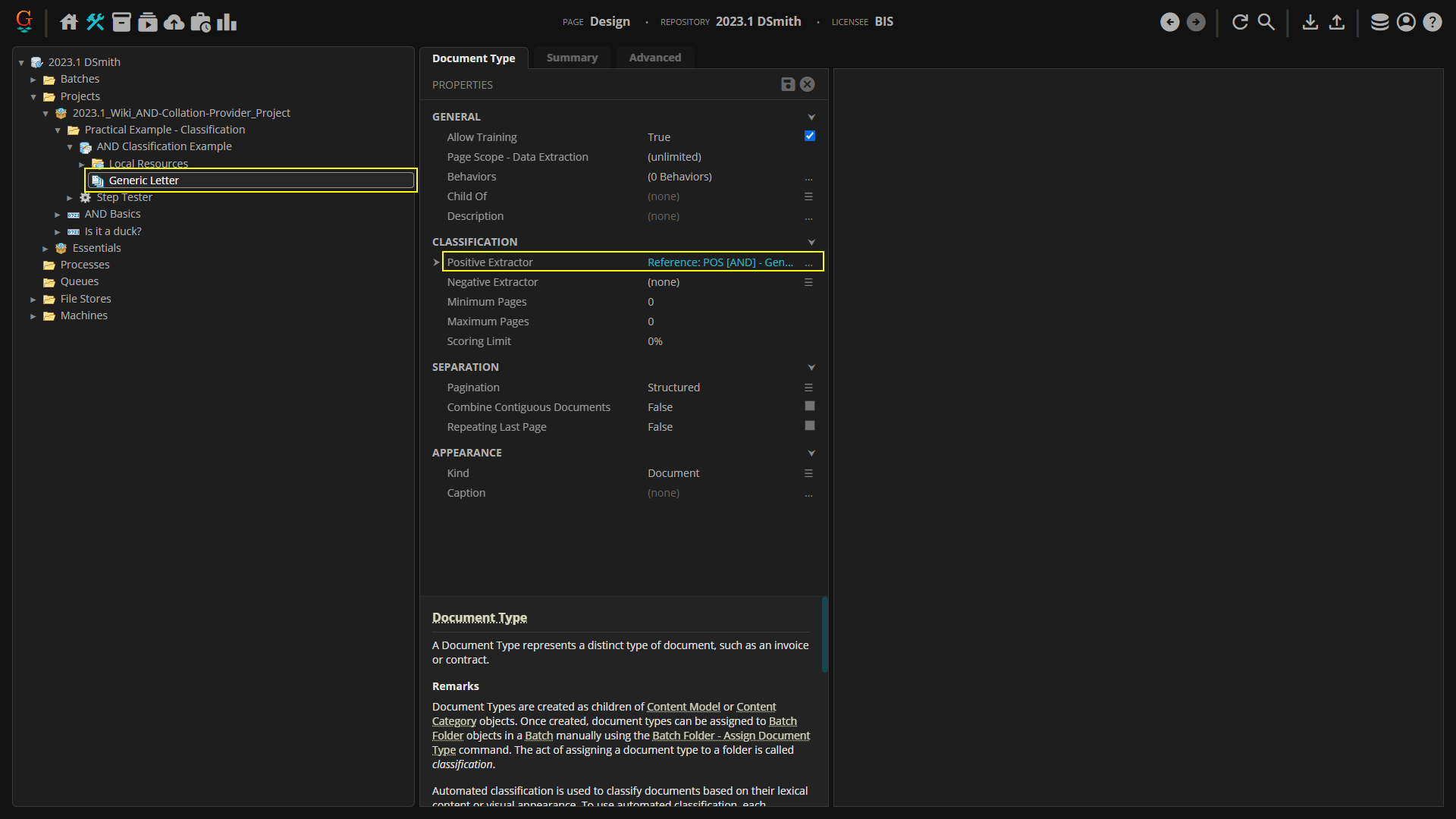Switch to the Advanced tab
The image size is (1456, 819).
[654, 58]
